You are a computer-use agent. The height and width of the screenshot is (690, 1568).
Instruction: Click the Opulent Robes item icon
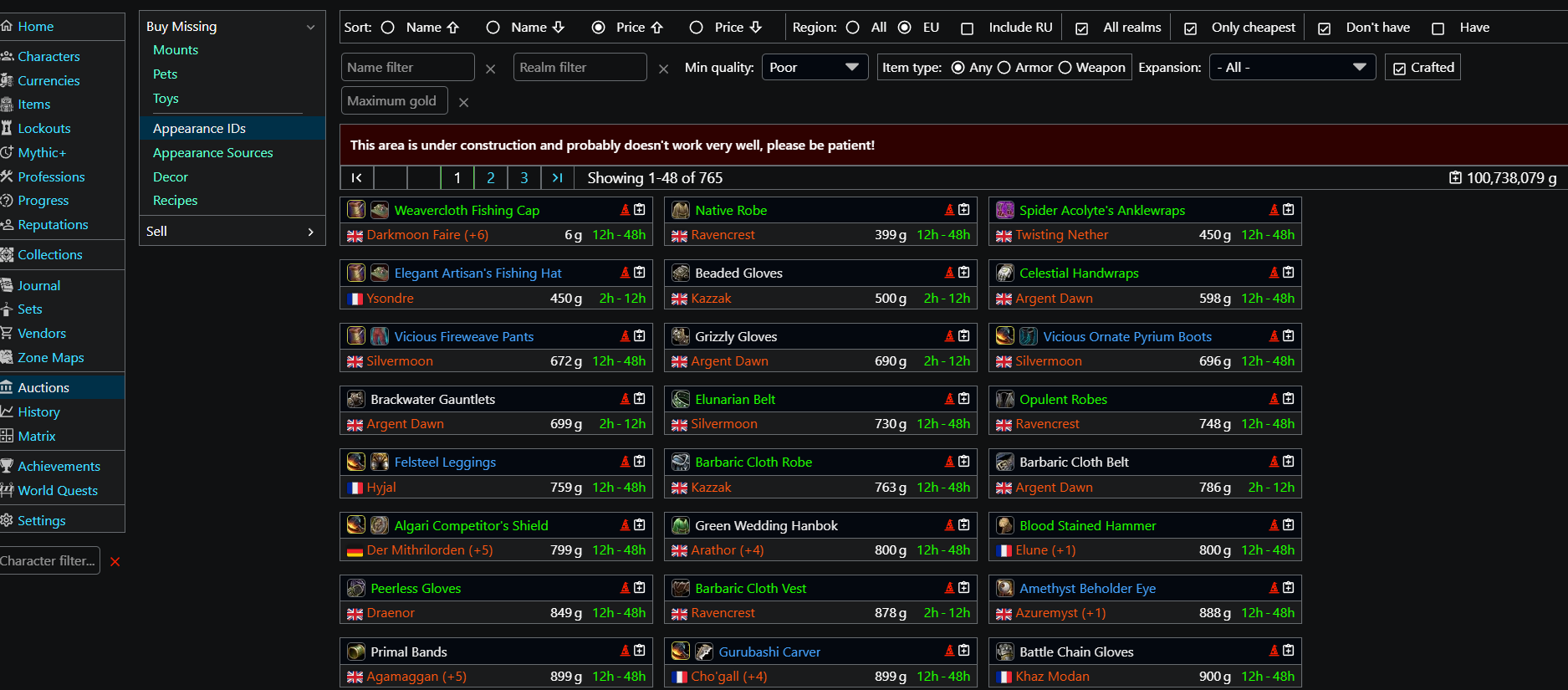tap(1005, 399)
